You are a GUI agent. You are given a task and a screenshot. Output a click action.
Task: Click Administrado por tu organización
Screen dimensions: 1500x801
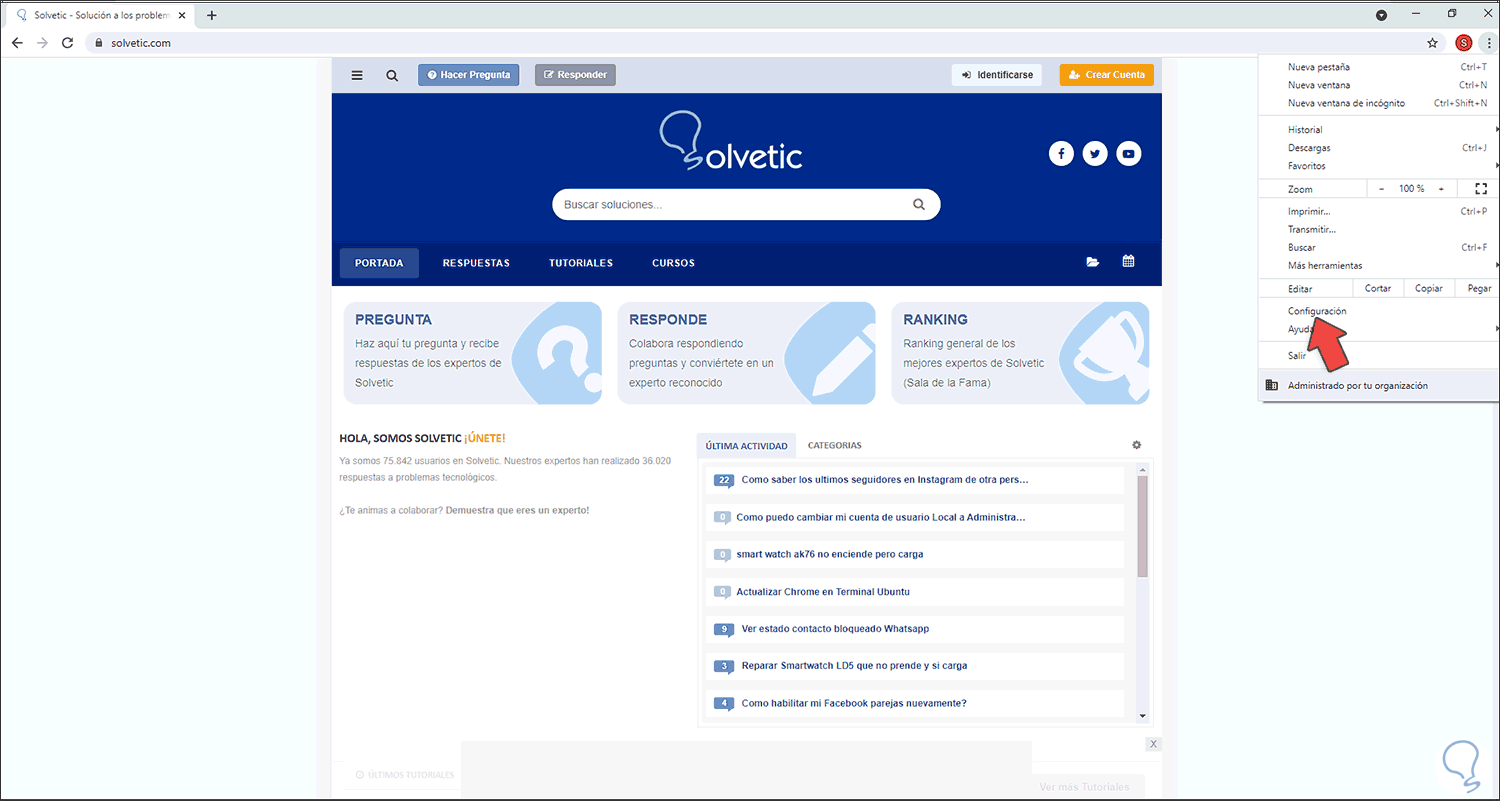point(1379,385)
